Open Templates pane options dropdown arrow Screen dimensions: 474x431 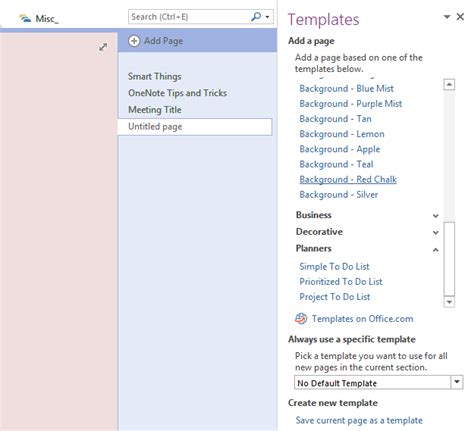[447, 17]
